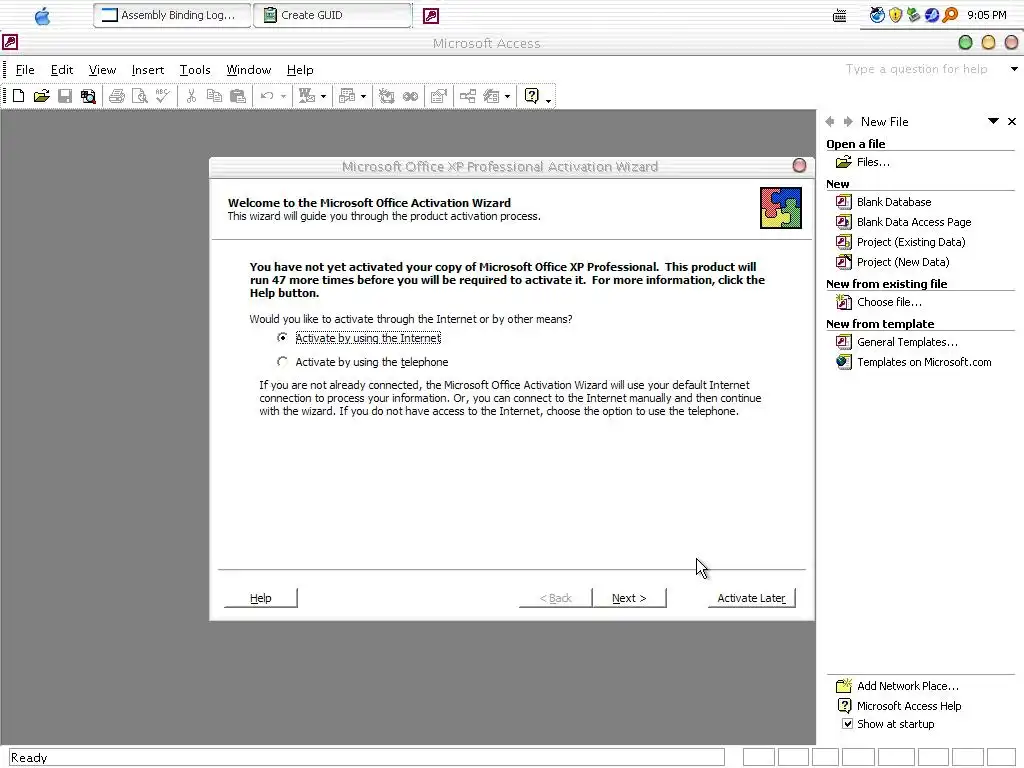The image size is (1024, 768).
Task: Click the Microsoft Access Help toolbar icon
Action: (x=532, y=97)
